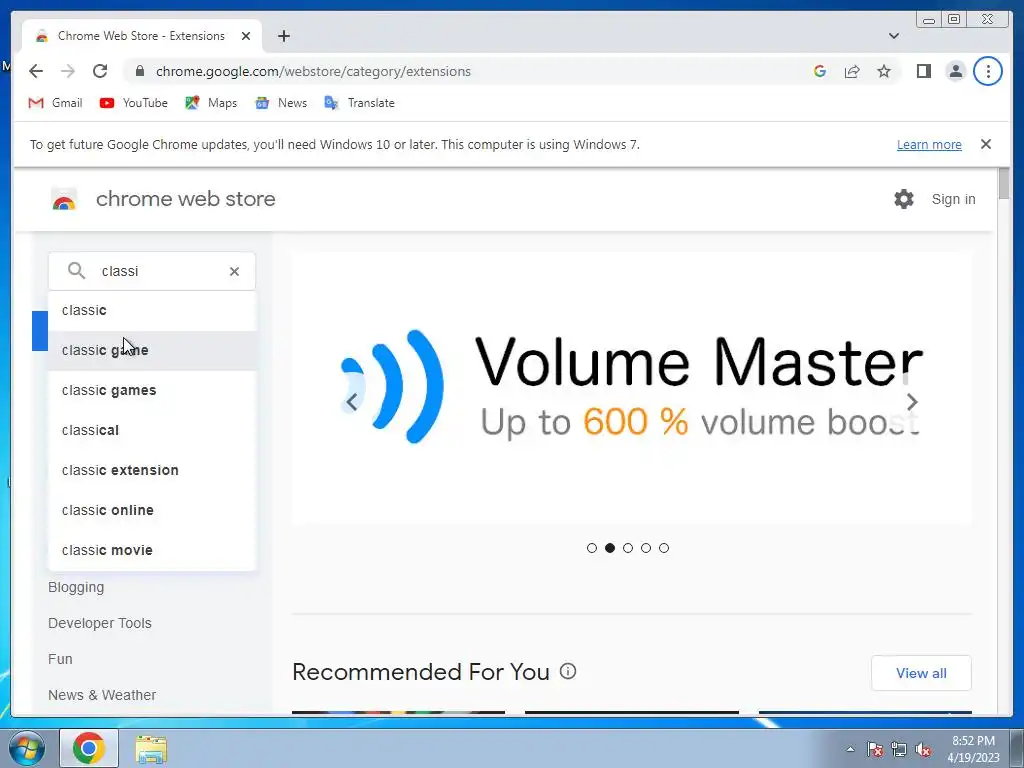Select the 'classic game' suggestion
This screenshot has height=768, width=1024.
tap(152, 350)
